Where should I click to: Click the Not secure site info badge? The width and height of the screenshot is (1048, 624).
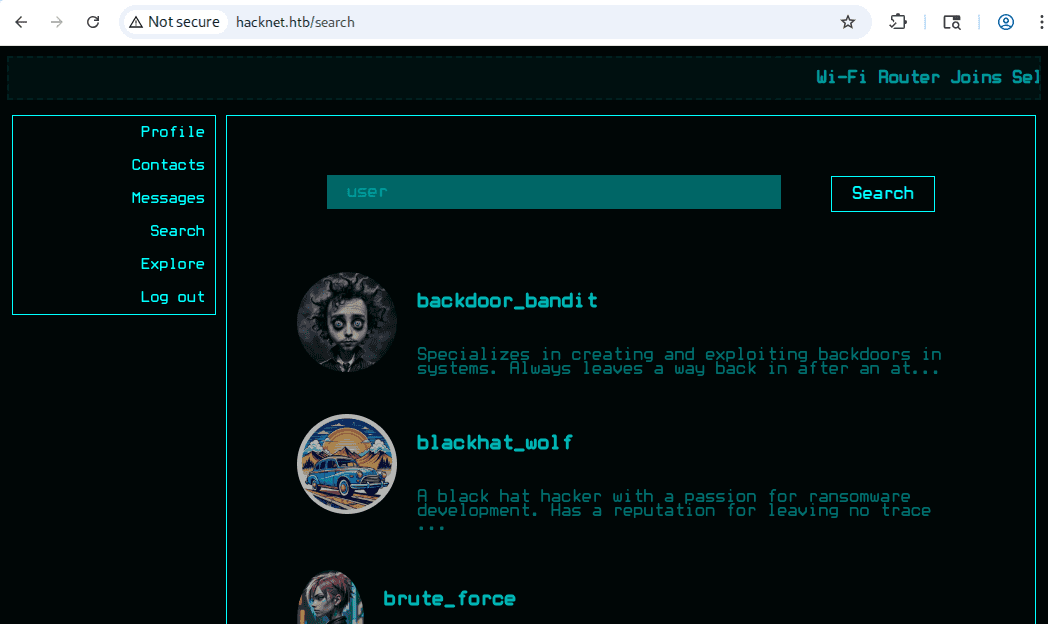[x=174, y=22]
